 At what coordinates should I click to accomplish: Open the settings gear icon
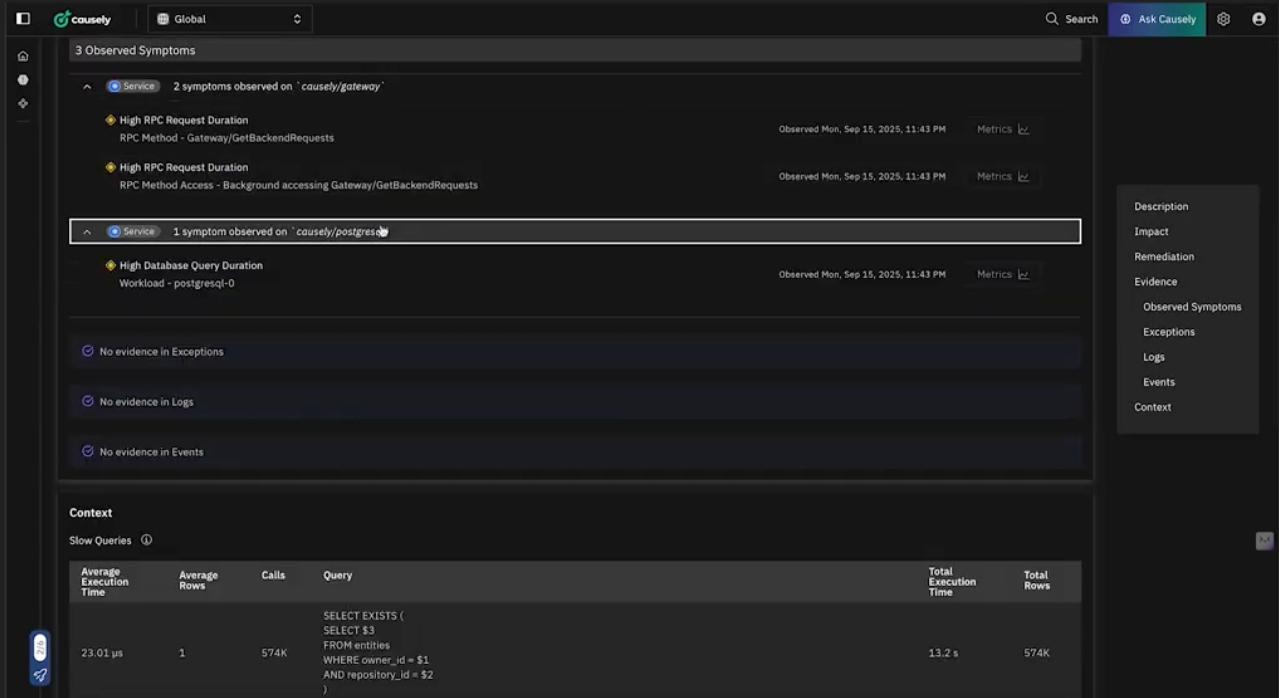tap(1223, 18)
